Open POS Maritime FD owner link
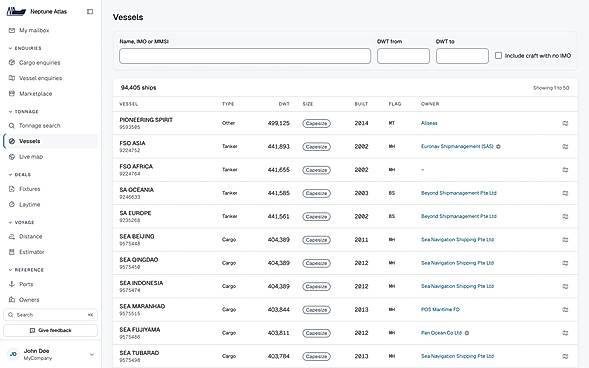 tap(440, 309)
